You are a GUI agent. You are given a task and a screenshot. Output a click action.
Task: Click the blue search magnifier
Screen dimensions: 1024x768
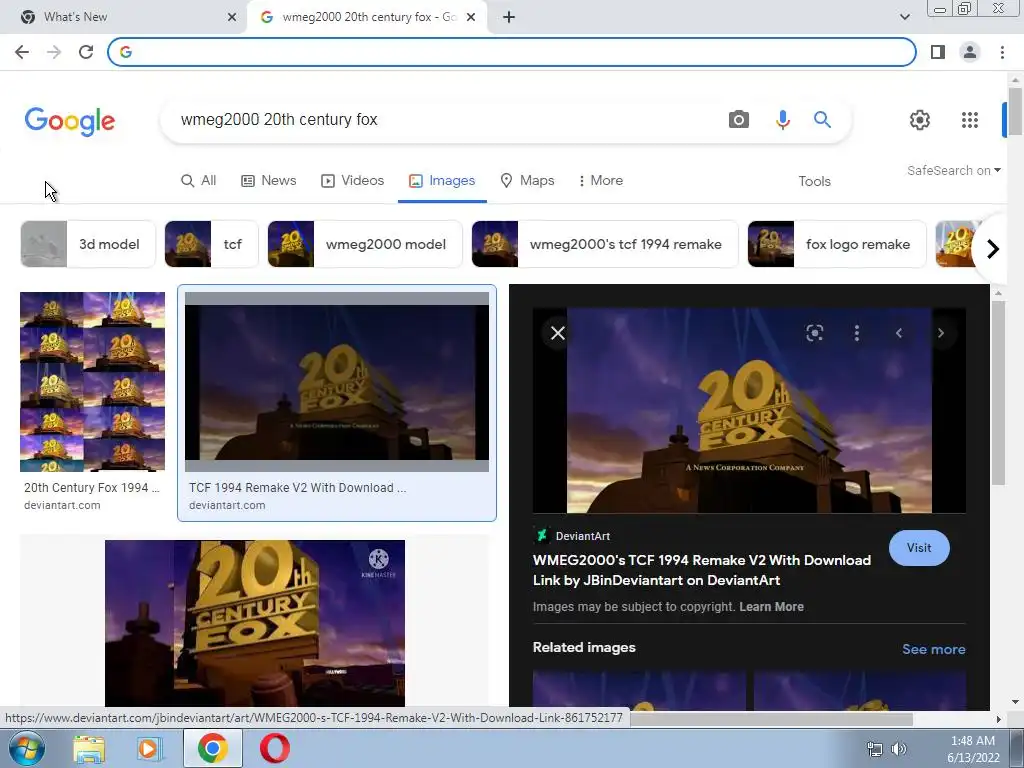coord(822,120)
